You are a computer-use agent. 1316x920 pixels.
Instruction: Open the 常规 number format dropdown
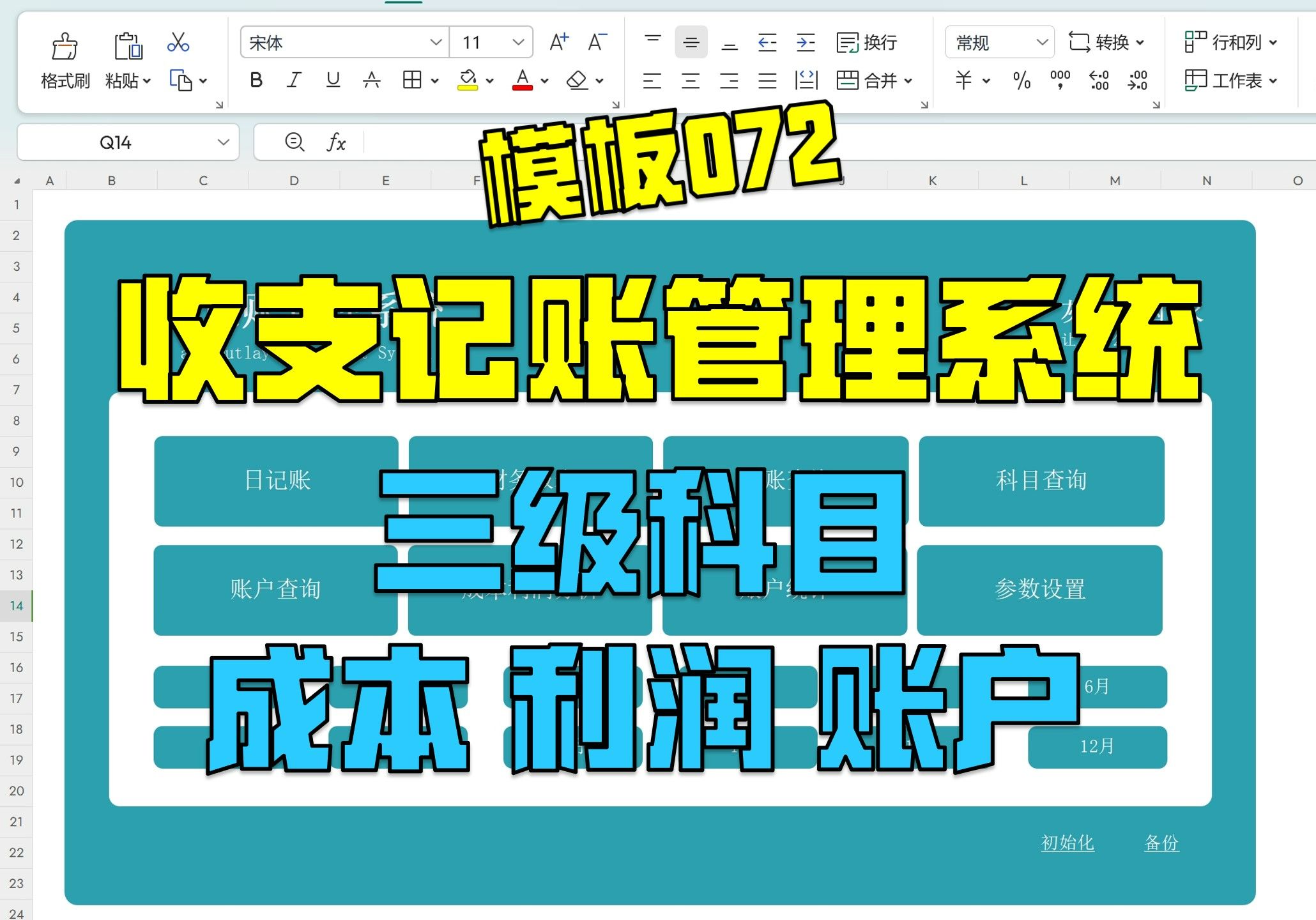(1042, 43)
